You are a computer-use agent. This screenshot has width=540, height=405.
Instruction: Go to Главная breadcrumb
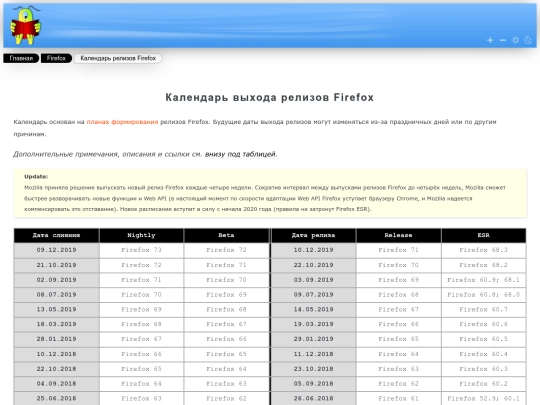click(x=21, y=58)
